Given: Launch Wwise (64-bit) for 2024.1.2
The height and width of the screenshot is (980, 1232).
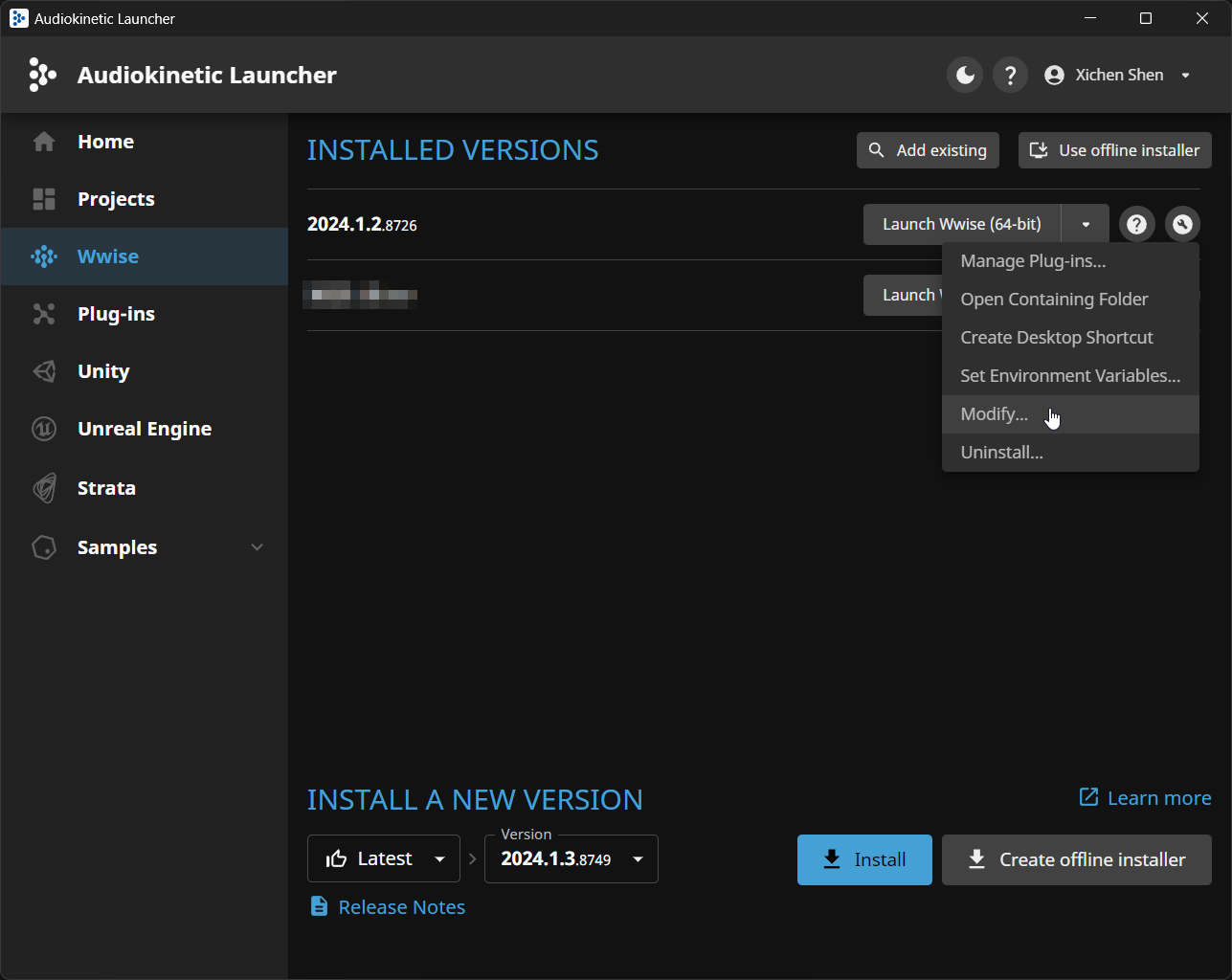Looking at the screenshot, I should click(x=962, y=224).
